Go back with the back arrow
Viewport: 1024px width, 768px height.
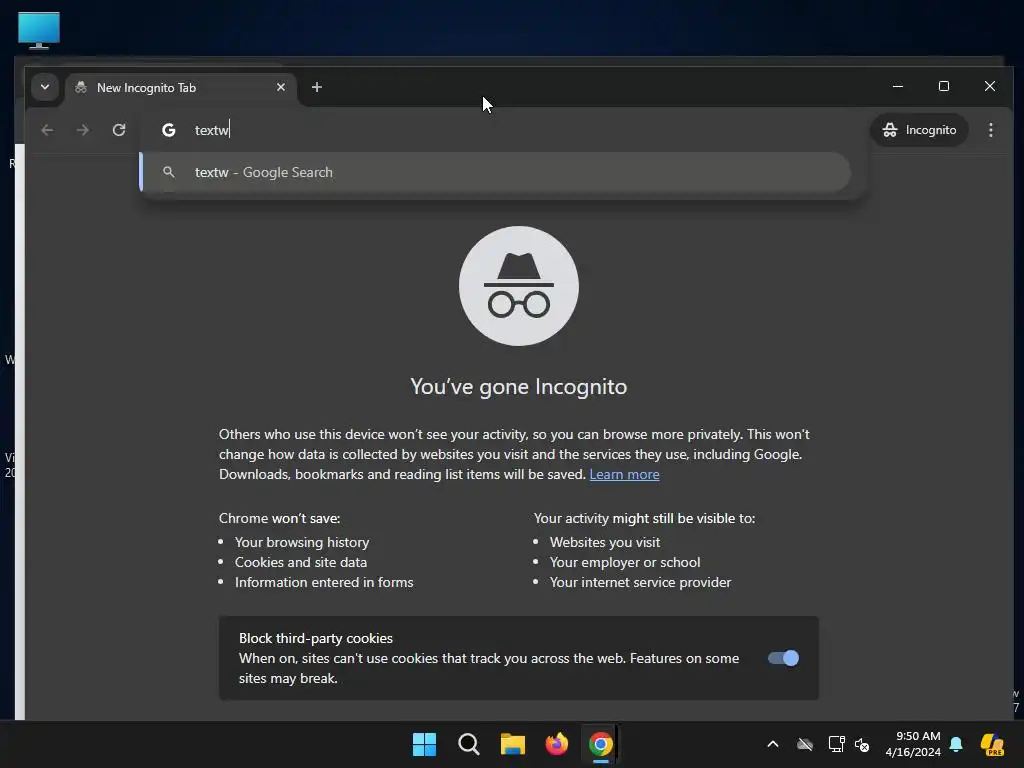click(47, 130)
